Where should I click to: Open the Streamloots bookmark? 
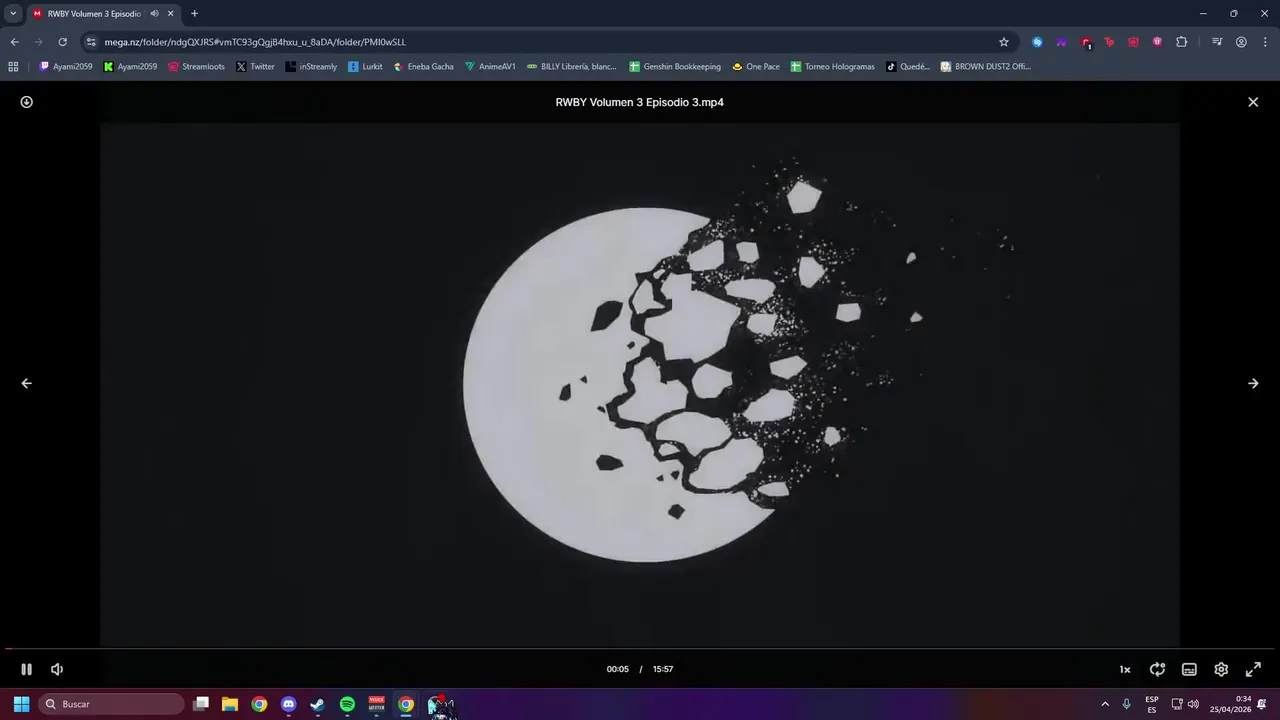[x=196, y=67]
